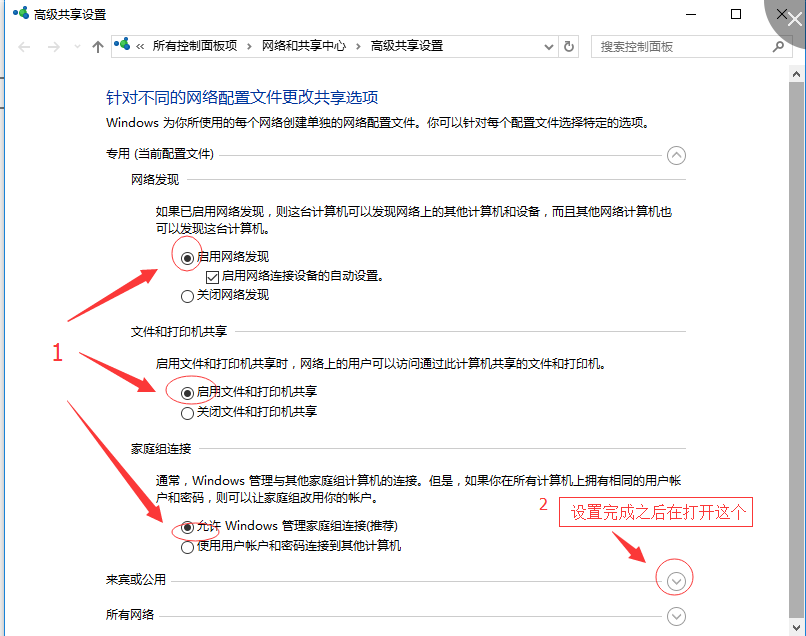Screen dimensions: 806x636
Task: Select 关闭网络发现 radio button
Action: click(x=187, y=296)
